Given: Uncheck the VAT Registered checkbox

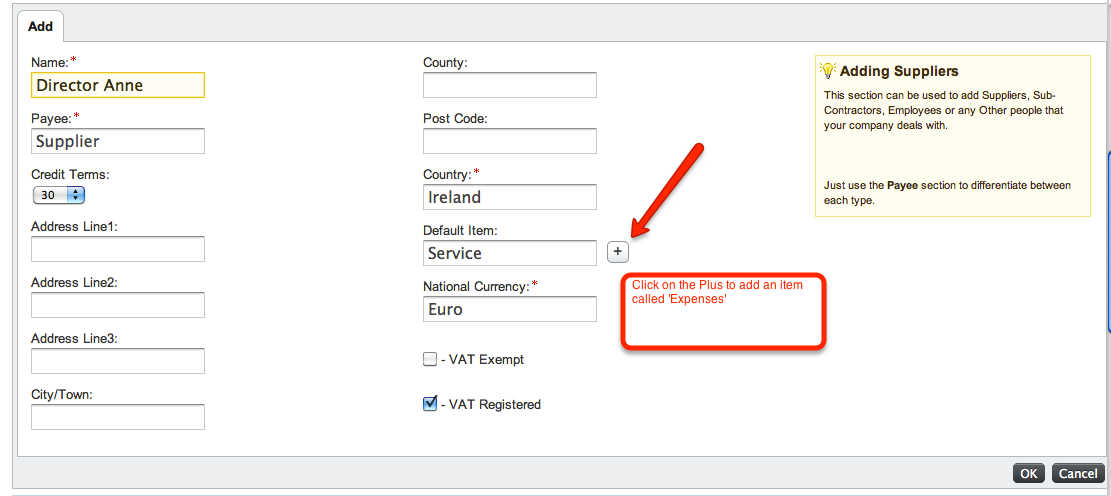Looking at the screenshot, I should (x=430, y=404).
